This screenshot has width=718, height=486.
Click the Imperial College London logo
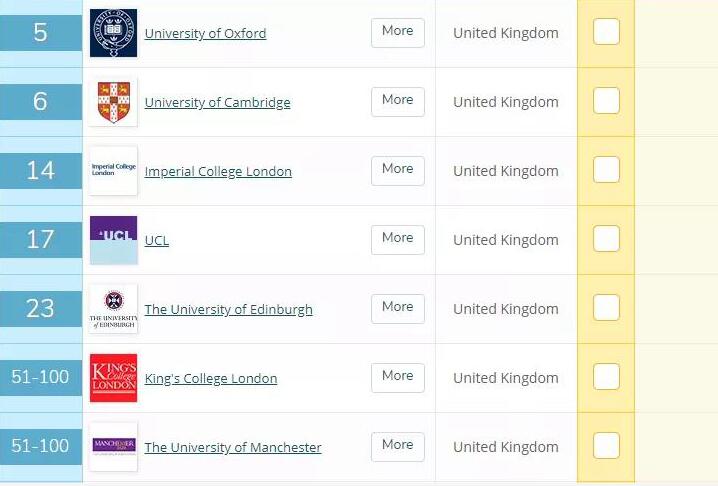[113, 171]
